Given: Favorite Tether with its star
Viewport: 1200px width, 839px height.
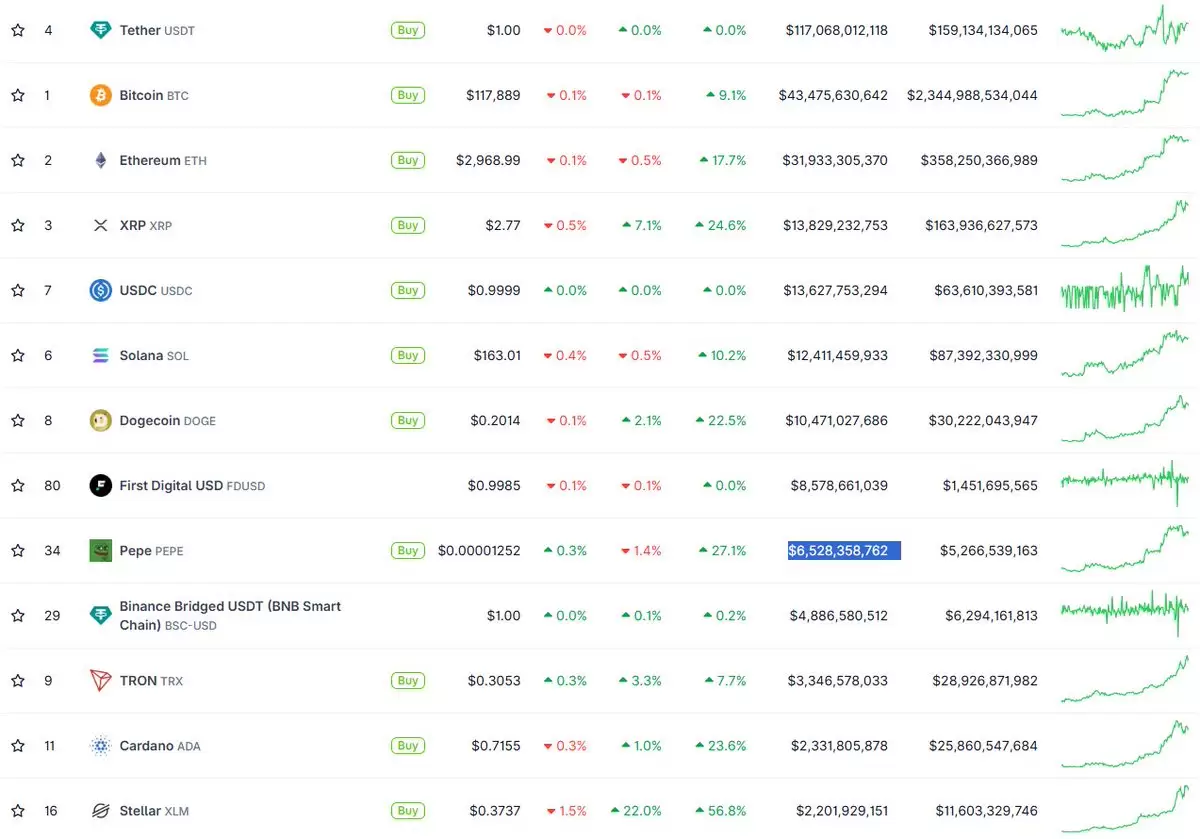Looking at the screenshot, I should pos(18,30).
